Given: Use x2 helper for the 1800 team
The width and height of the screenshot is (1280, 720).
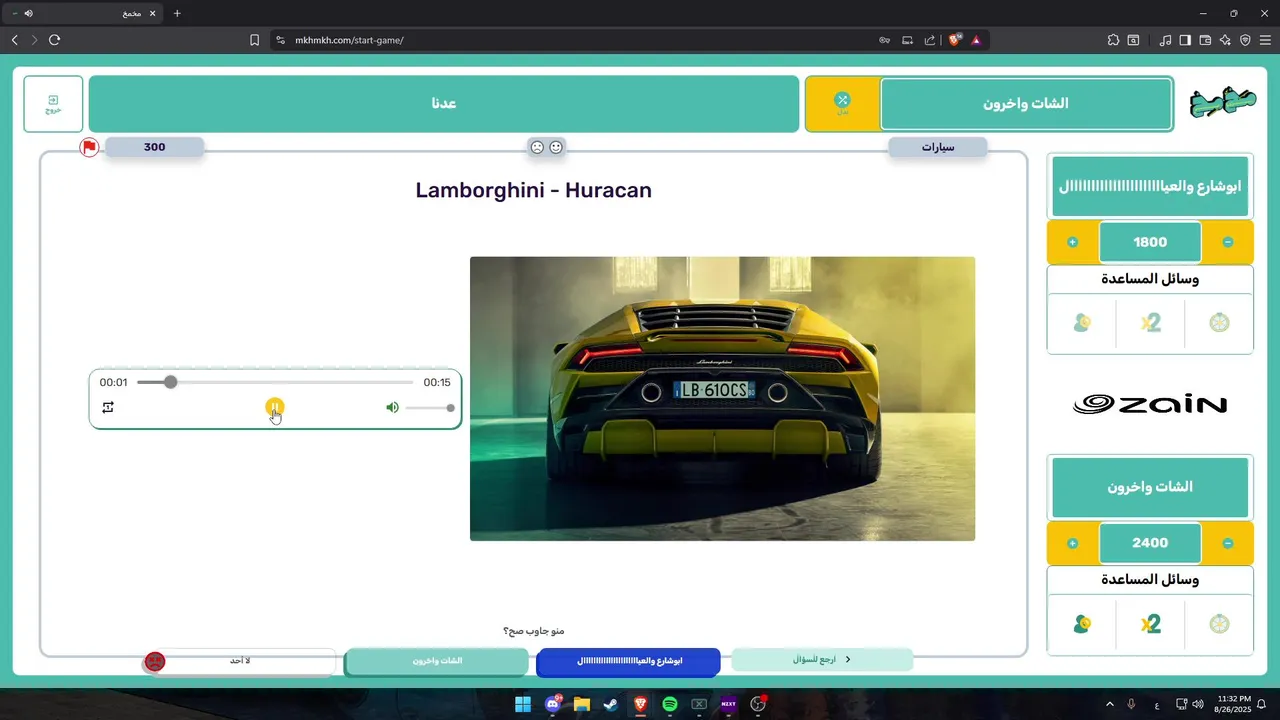Looking at the screenshot, I should pos(1150,323).
